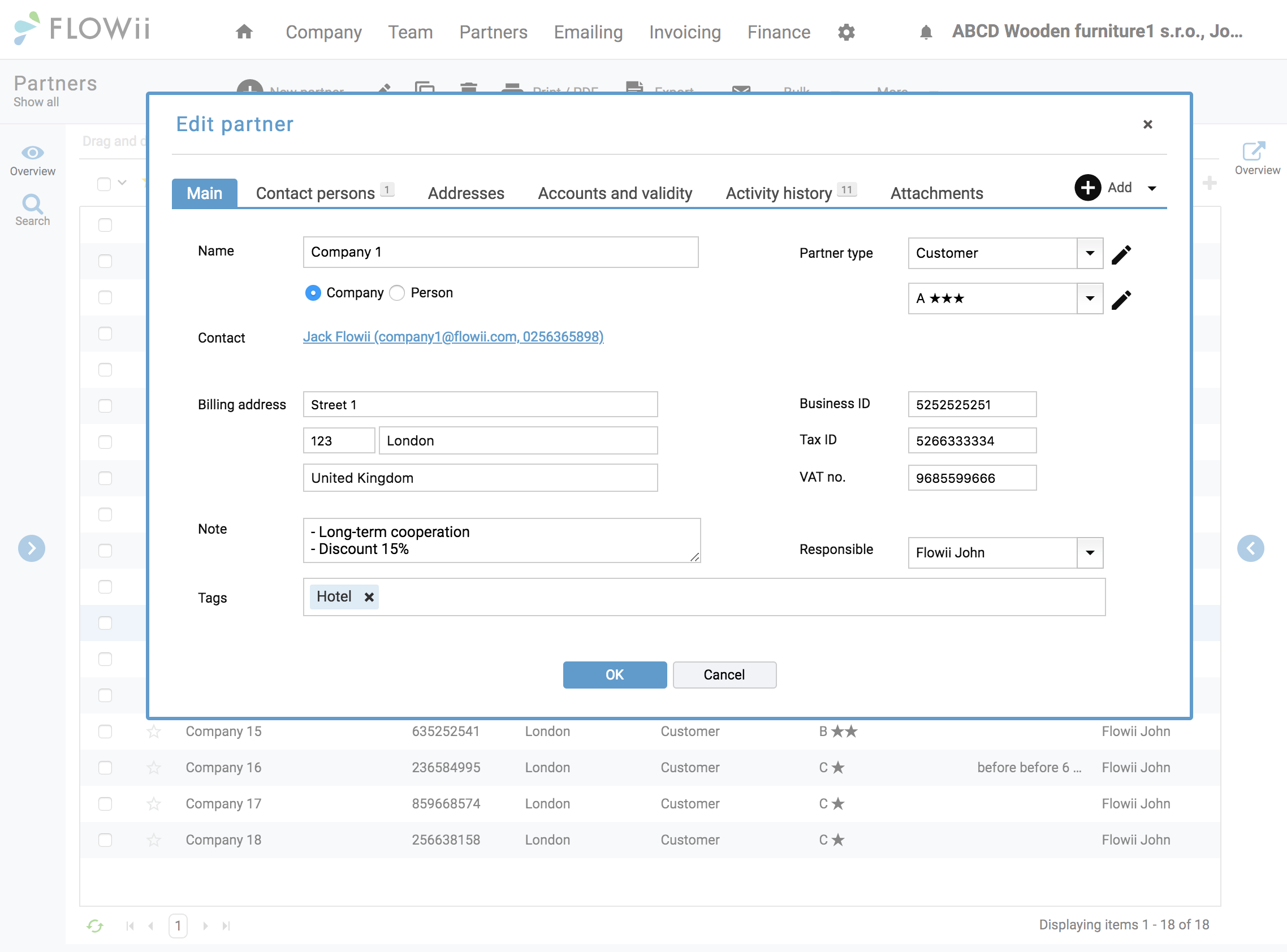Click Show all under Partners
Screen dimensions: 1287x952
[36, 102]
